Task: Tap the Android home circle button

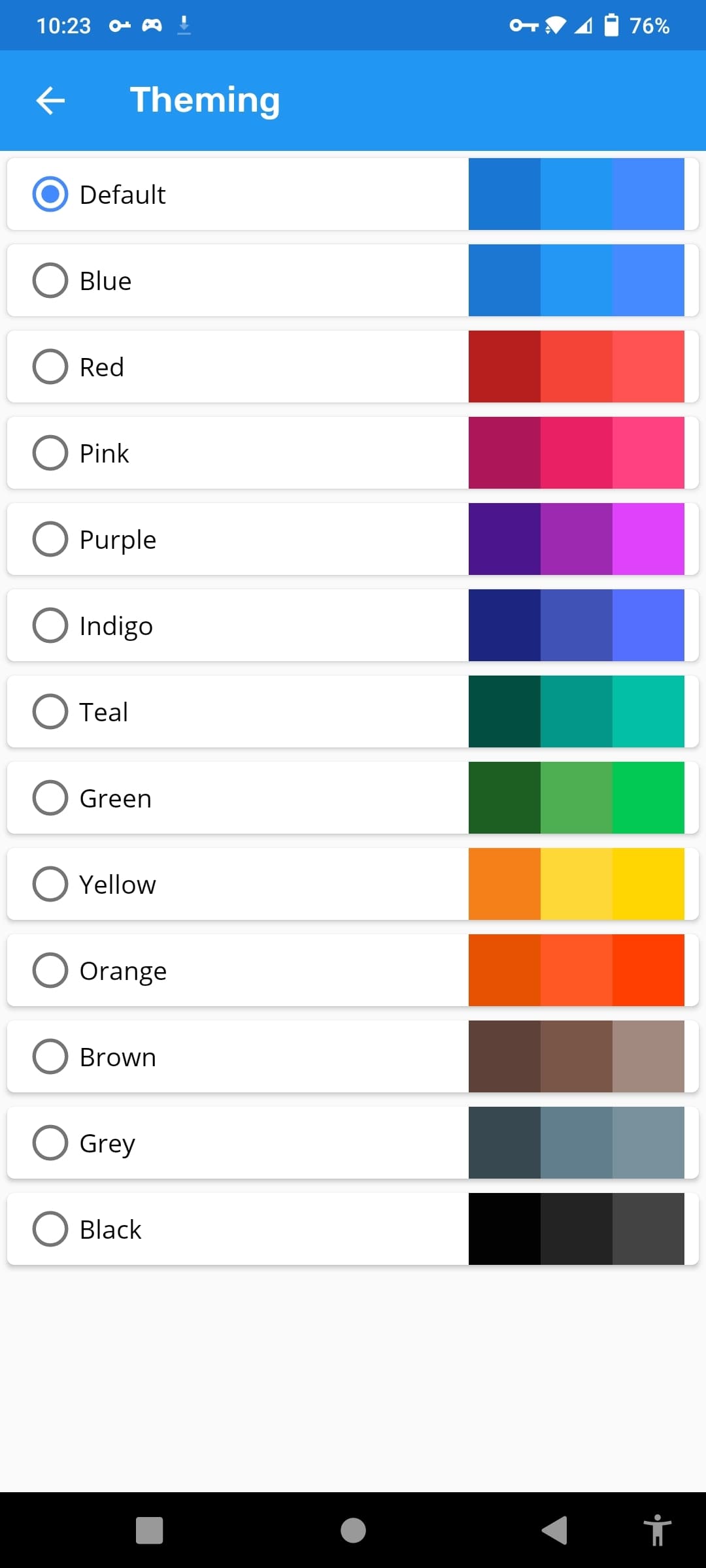Action: tap(353, 1530)
